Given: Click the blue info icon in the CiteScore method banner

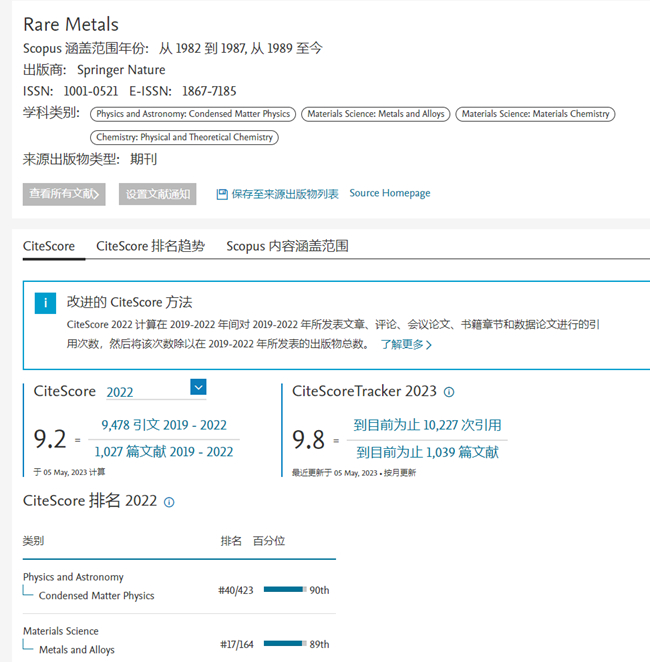Looking at the screenshot, I should point(45,303).
